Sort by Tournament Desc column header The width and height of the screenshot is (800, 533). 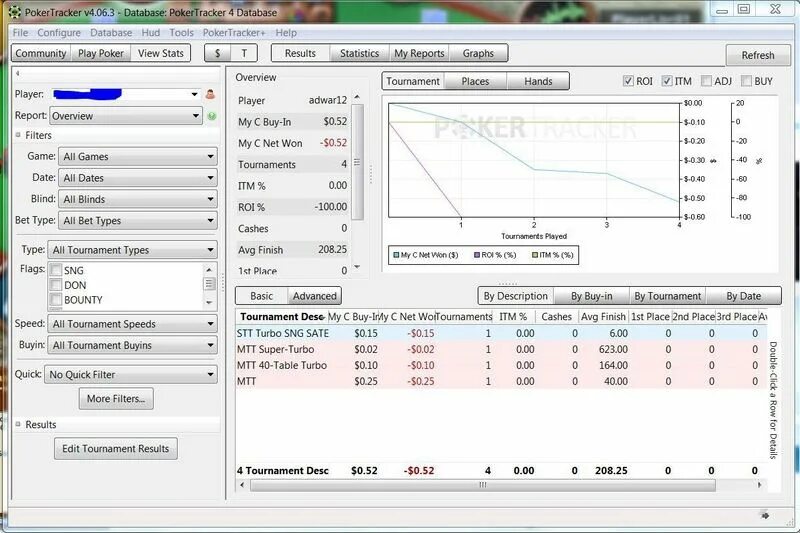pos(282,317)
